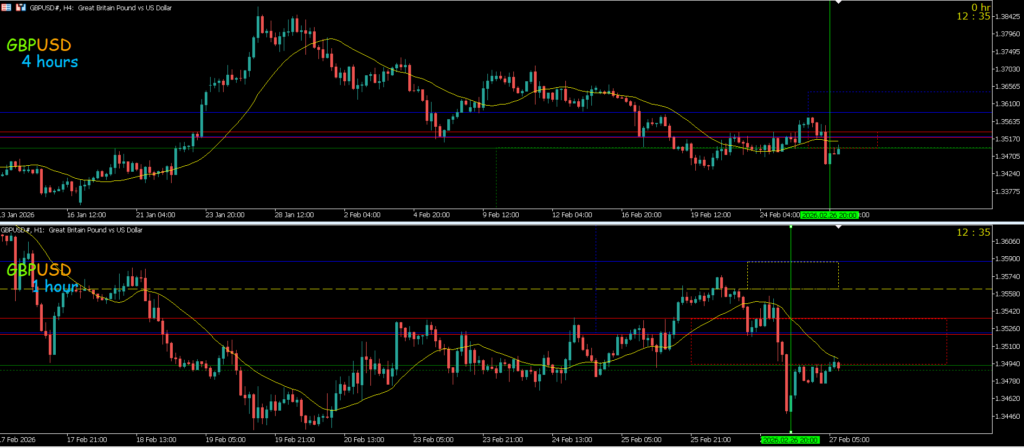Click the table-grid icon in H4 chart header
Screen dimensions: 1024x448
6,7
